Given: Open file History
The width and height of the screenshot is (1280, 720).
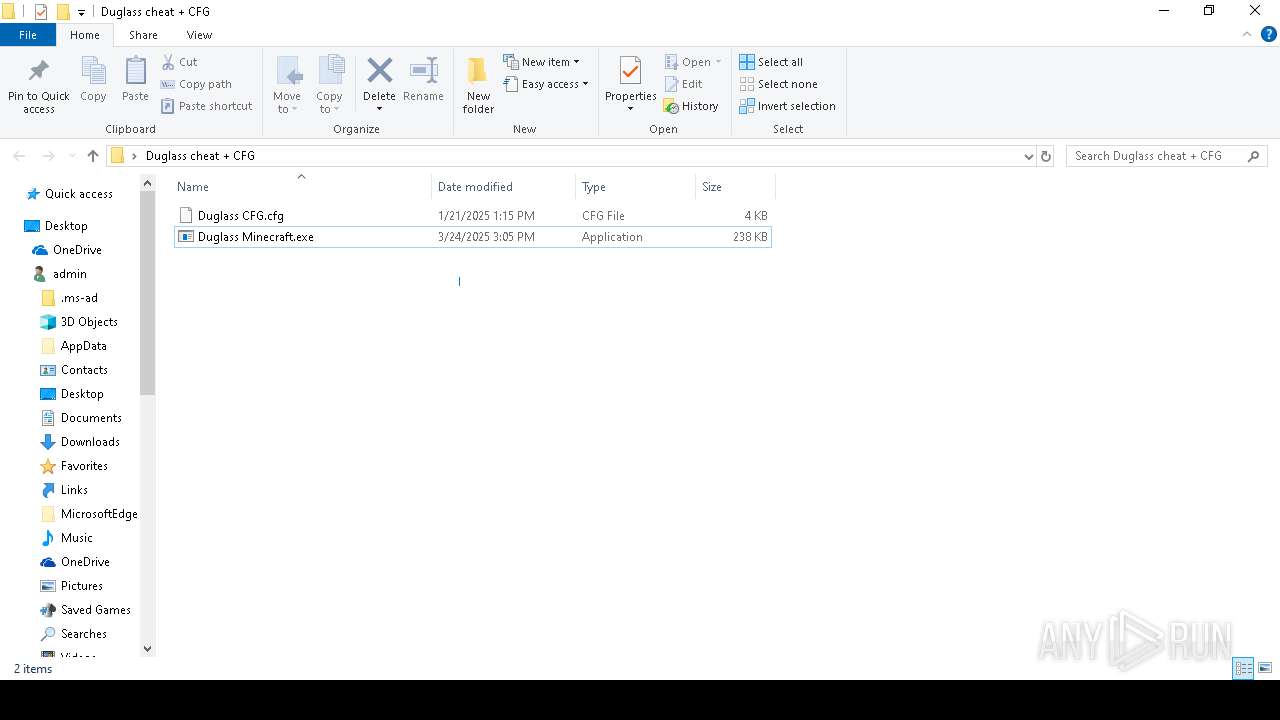Looking at the screenshot, I should (691, 106).
